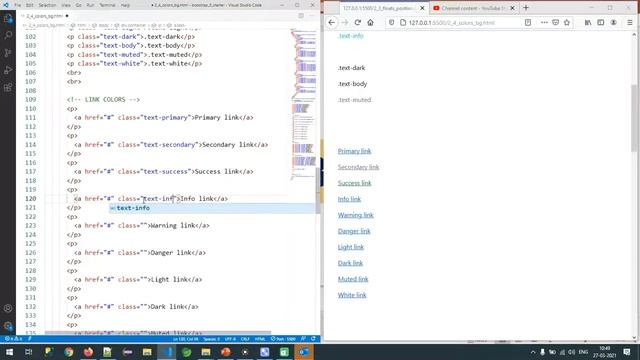Open the Run and Debug view
640x360 pixels.
tap(8, 70)
